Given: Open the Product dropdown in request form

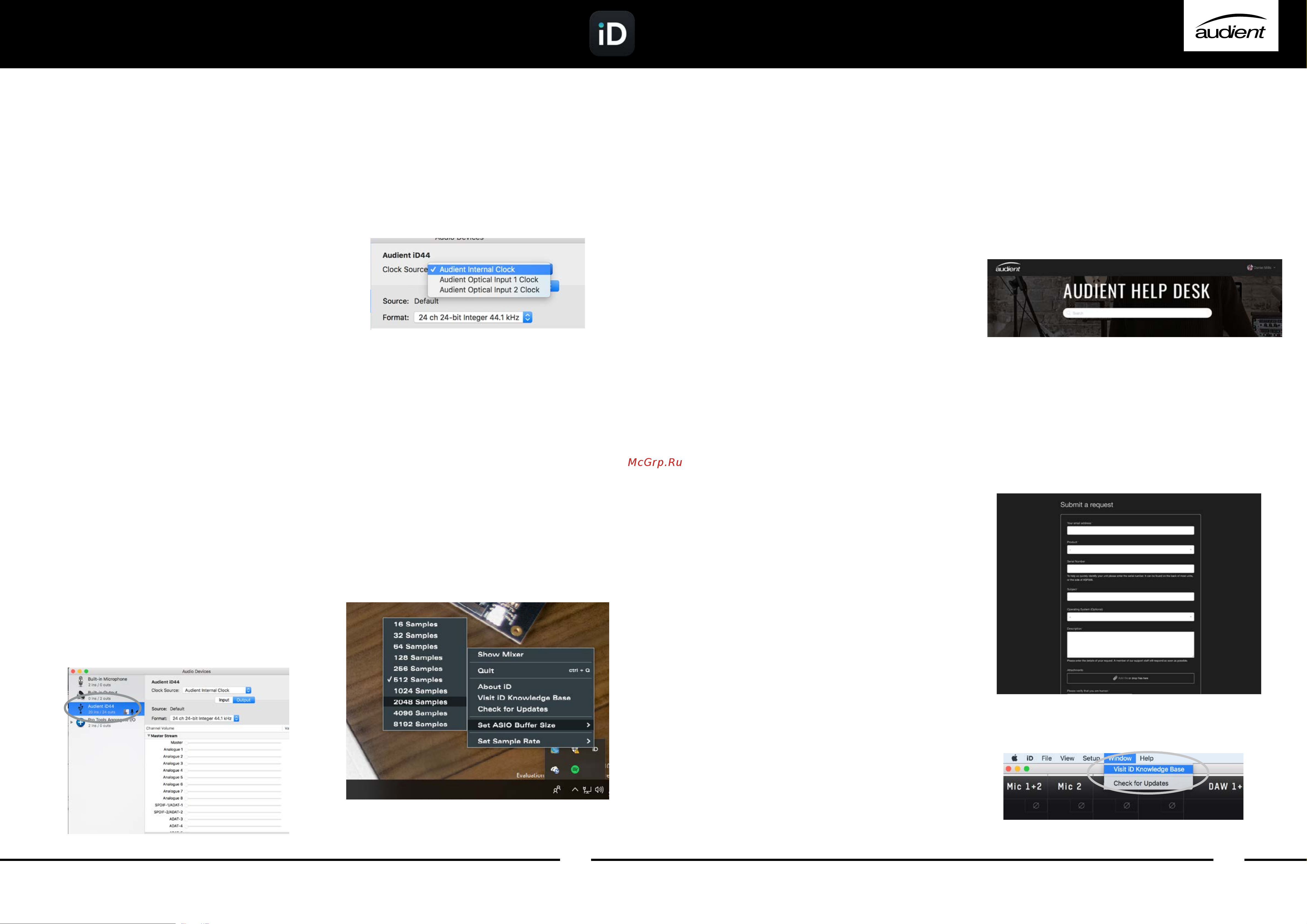Looking at the screenshot, I should tap(1130, 550).
